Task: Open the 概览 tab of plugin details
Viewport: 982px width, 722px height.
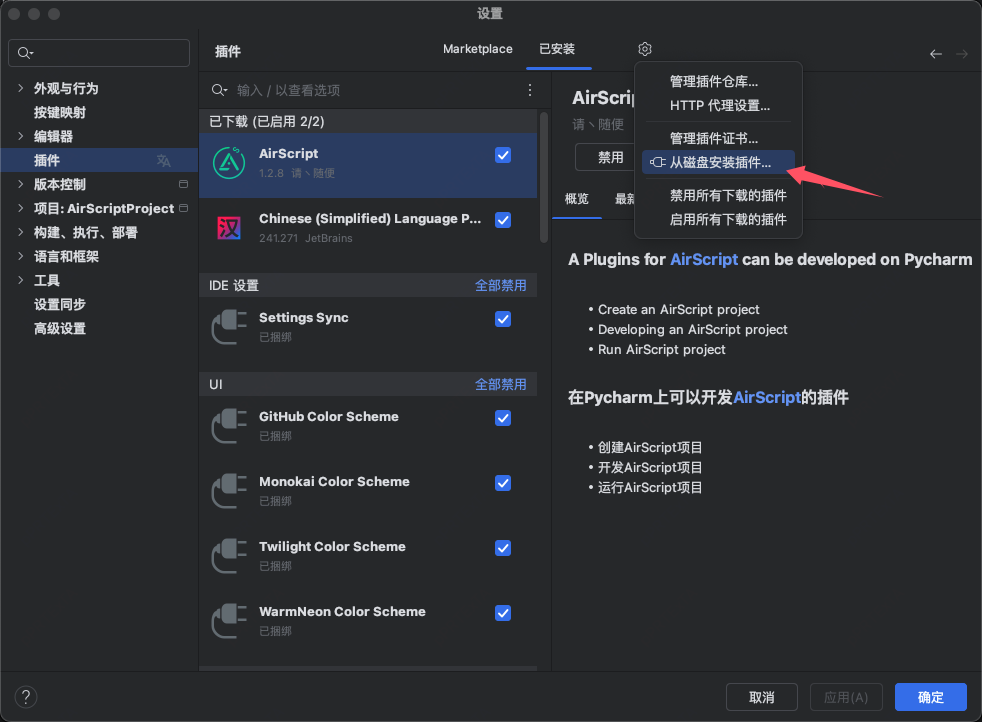Action: (x=577, y=199)
